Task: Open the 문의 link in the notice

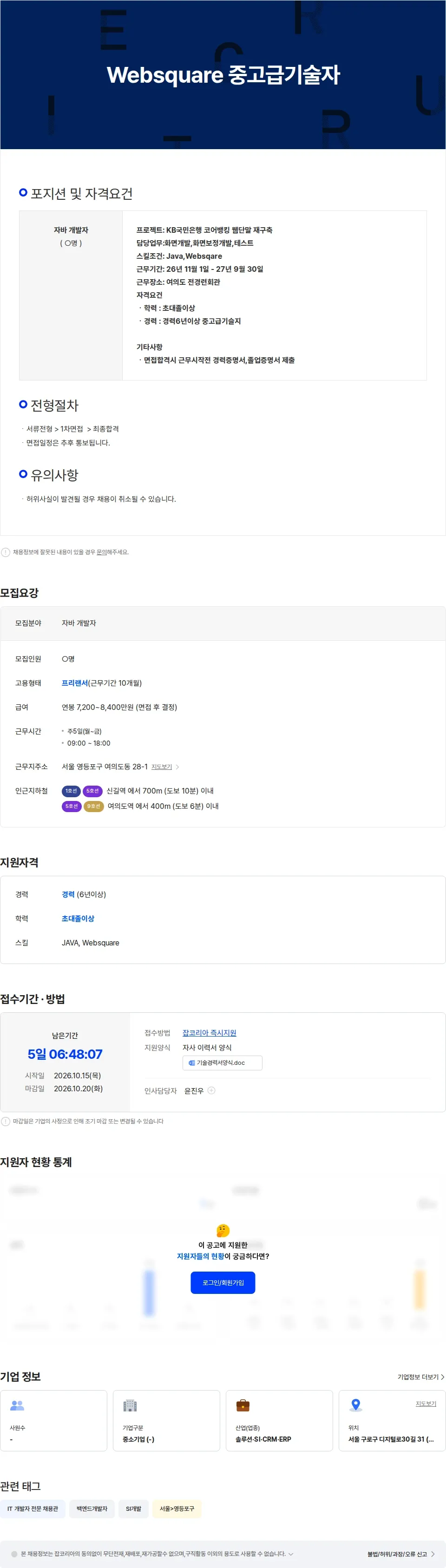Action: pyautogui.click(x=102, y=552)
